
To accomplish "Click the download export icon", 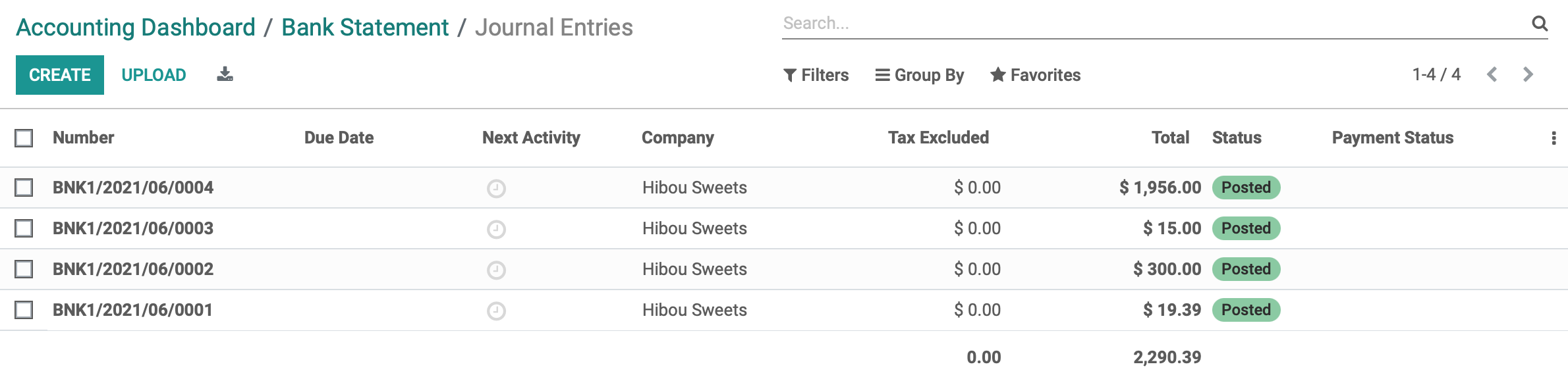I will click(225, 74).
